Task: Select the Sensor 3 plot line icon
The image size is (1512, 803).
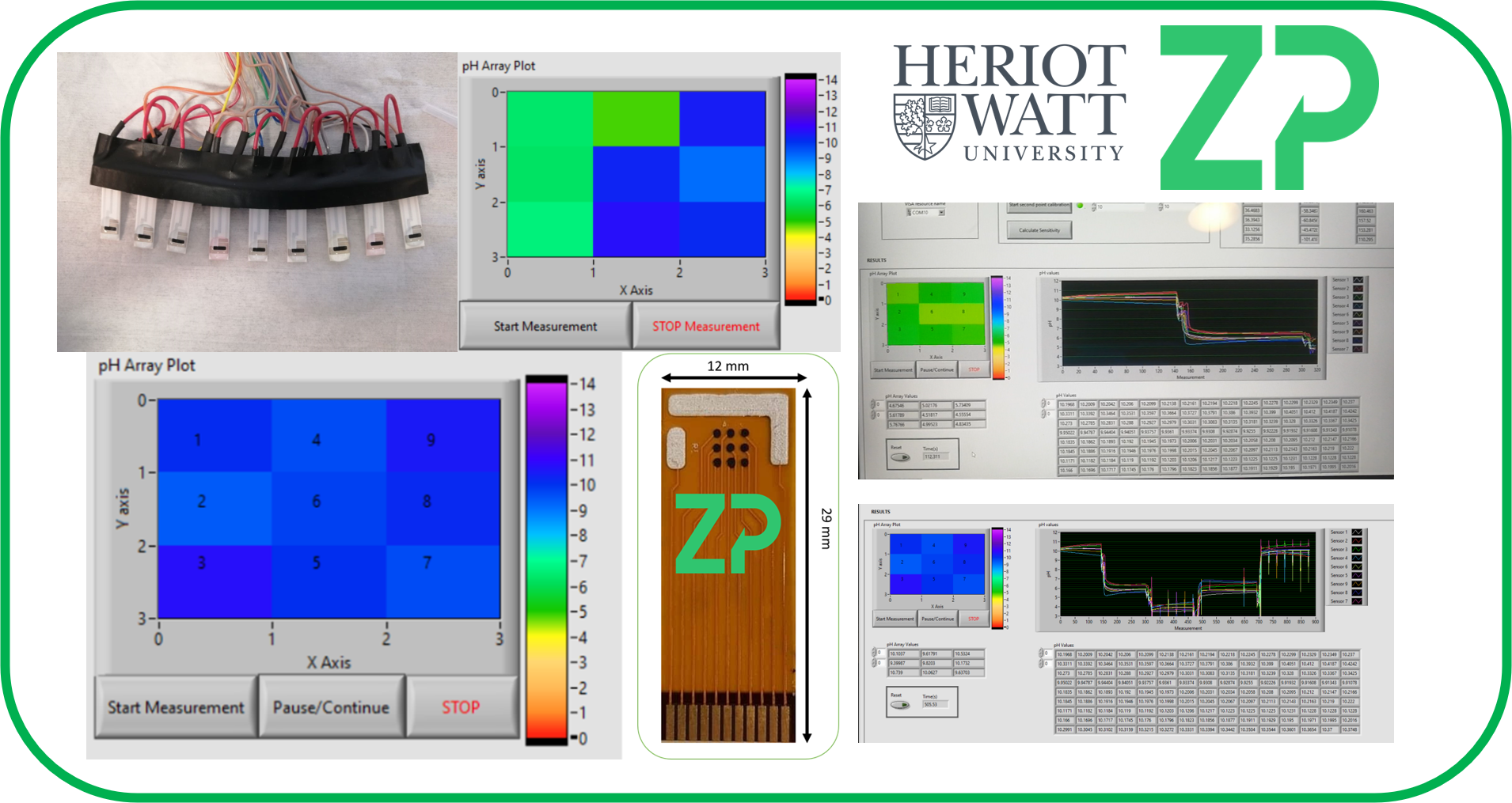Action: coord(1358,297)
